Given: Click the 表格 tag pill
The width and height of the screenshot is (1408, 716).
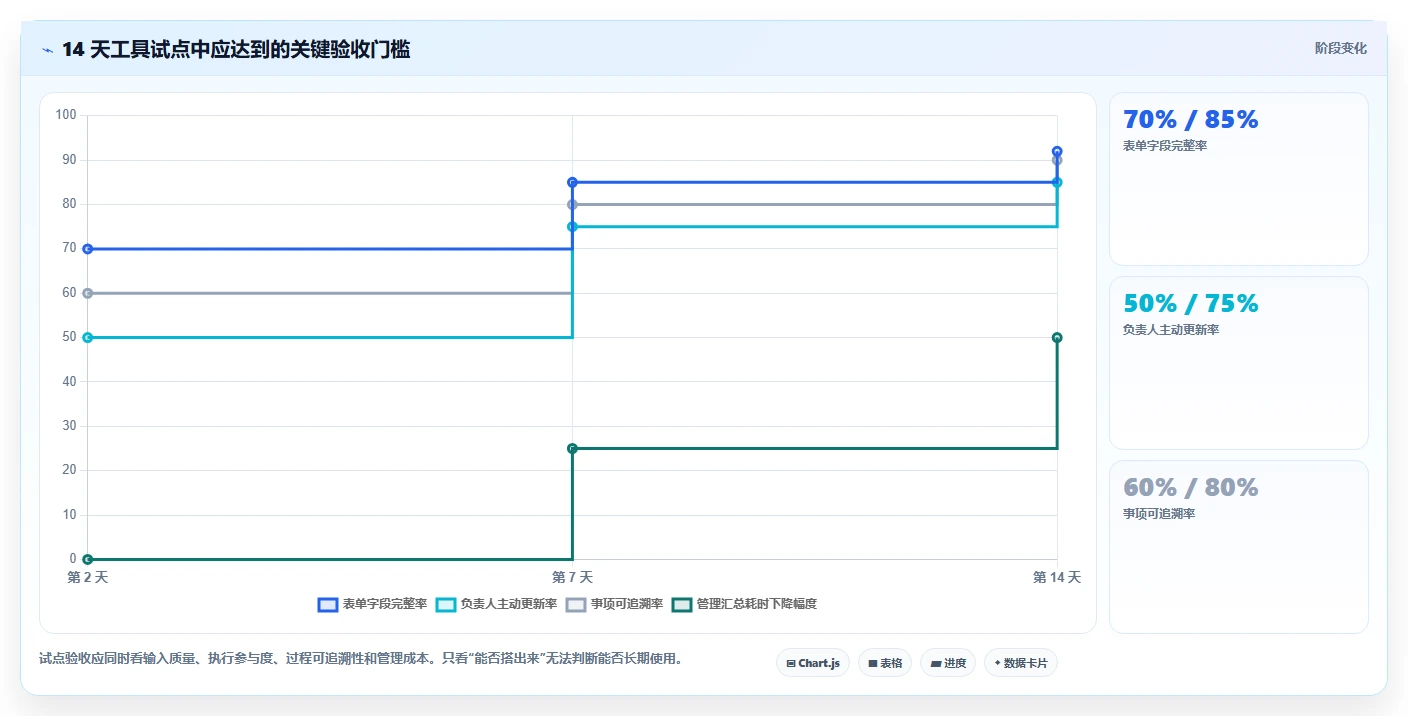Looking at the screenshot, I should (885, 663).
